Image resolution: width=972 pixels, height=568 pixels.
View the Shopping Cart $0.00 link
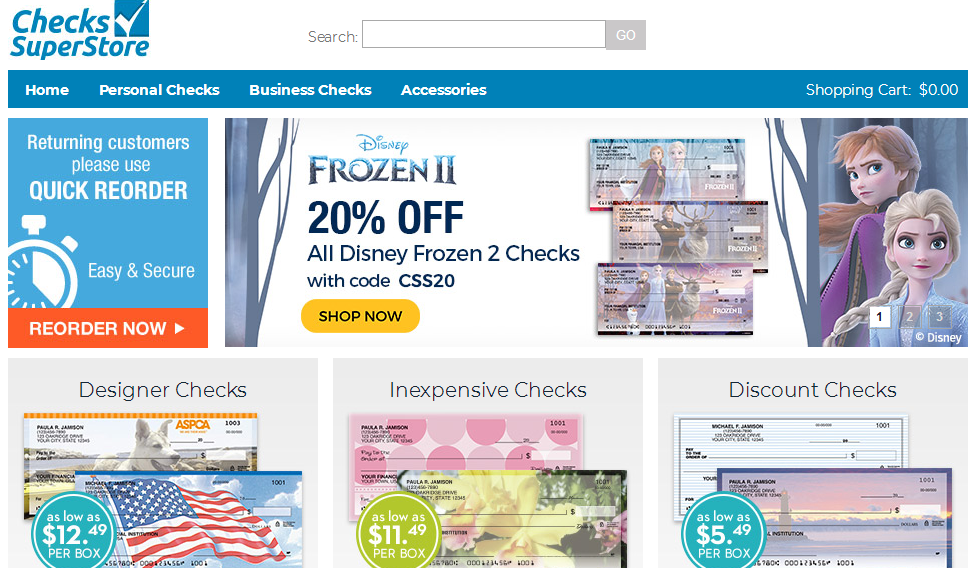881,90
